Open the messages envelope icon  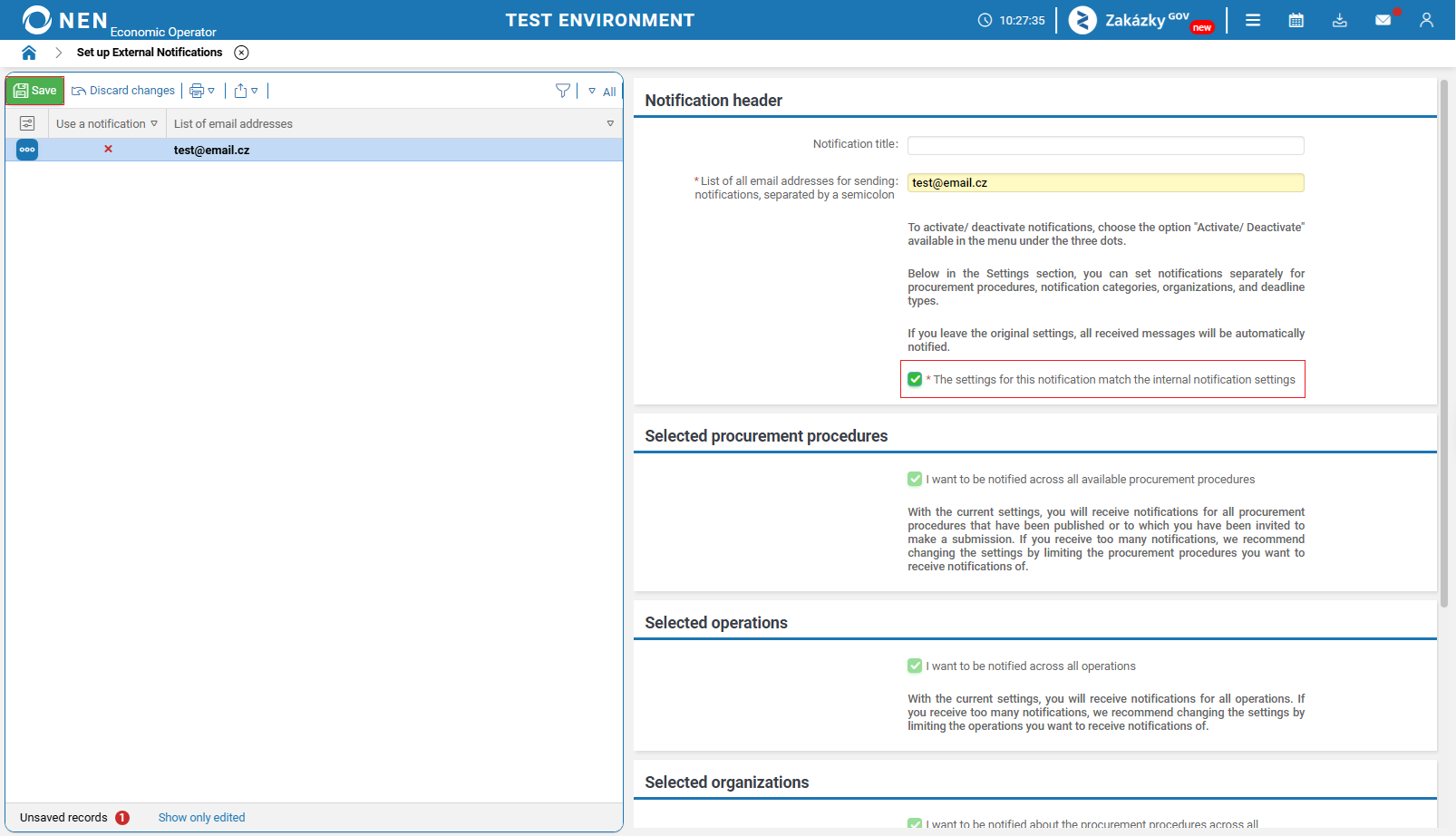click(x=1383, y=20)
